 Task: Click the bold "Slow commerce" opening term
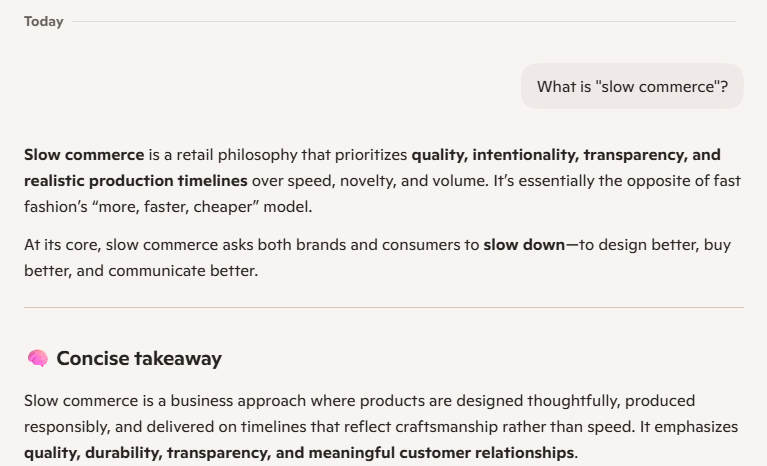point(84,155)
